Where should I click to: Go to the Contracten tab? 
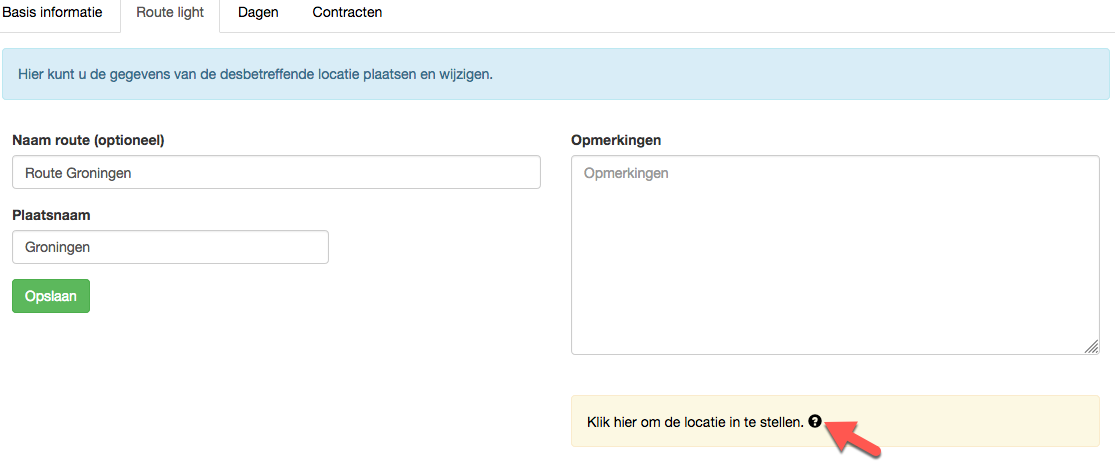[347, 13]
